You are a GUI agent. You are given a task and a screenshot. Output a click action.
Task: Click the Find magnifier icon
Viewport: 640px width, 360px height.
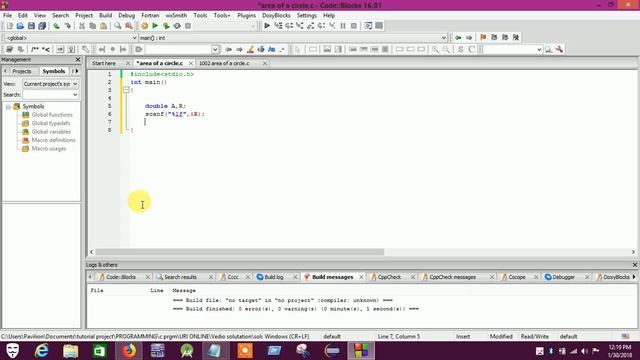(118, 26)
